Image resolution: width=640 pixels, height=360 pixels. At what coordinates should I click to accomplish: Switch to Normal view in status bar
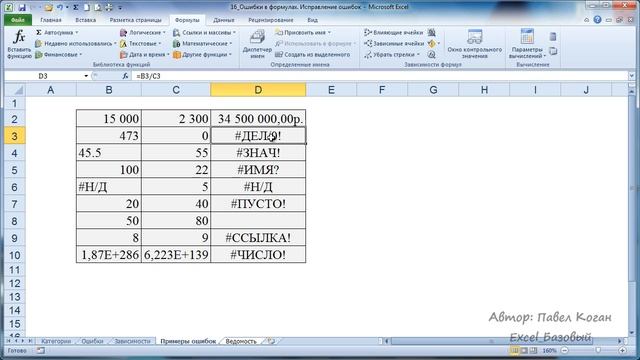pos(515,351)
